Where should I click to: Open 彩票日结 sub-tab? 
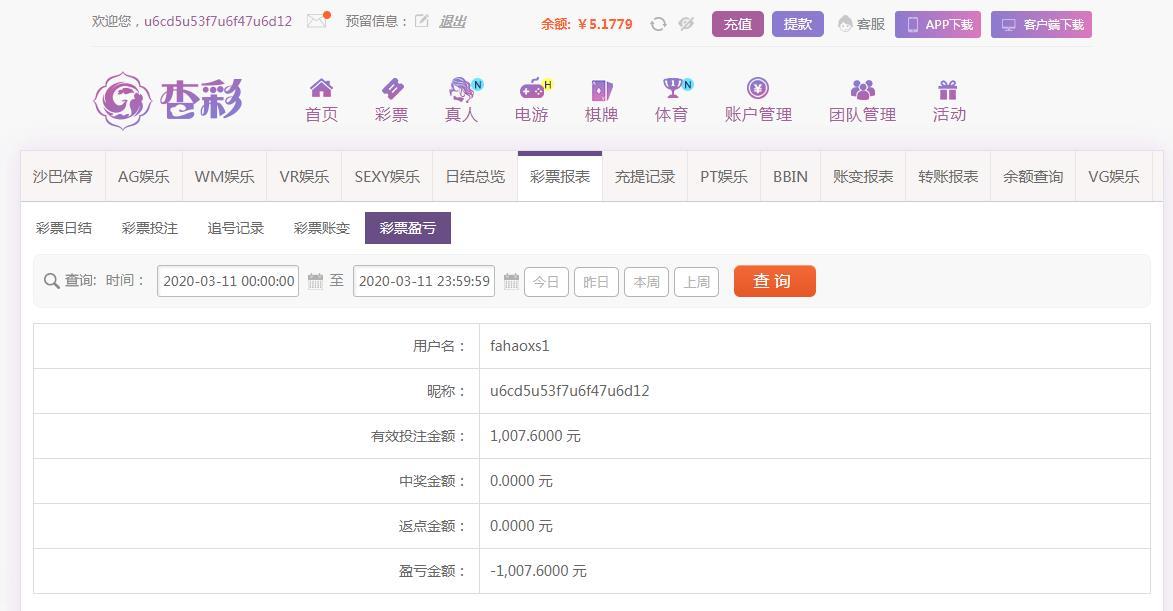click(64, 228)
